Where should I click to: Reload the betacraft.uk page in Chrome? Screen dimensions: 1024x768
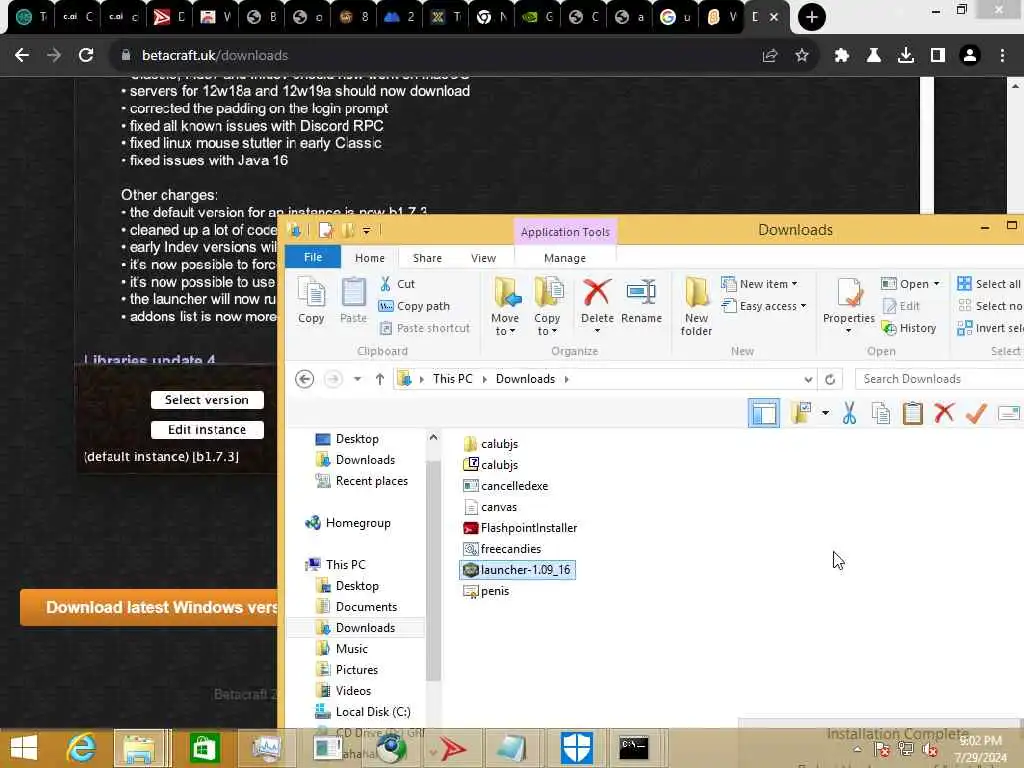[x=86, y=56]
